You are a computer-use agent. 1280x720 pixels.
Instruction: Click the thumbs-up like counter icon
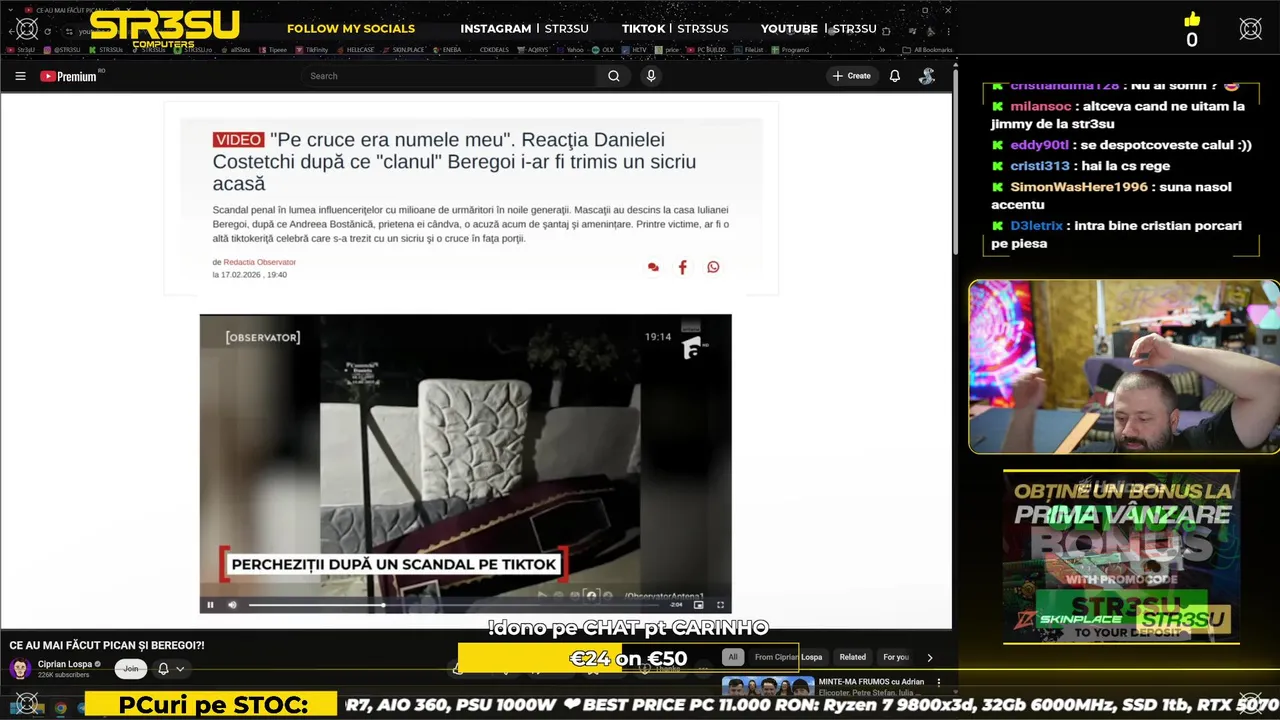1192,19
